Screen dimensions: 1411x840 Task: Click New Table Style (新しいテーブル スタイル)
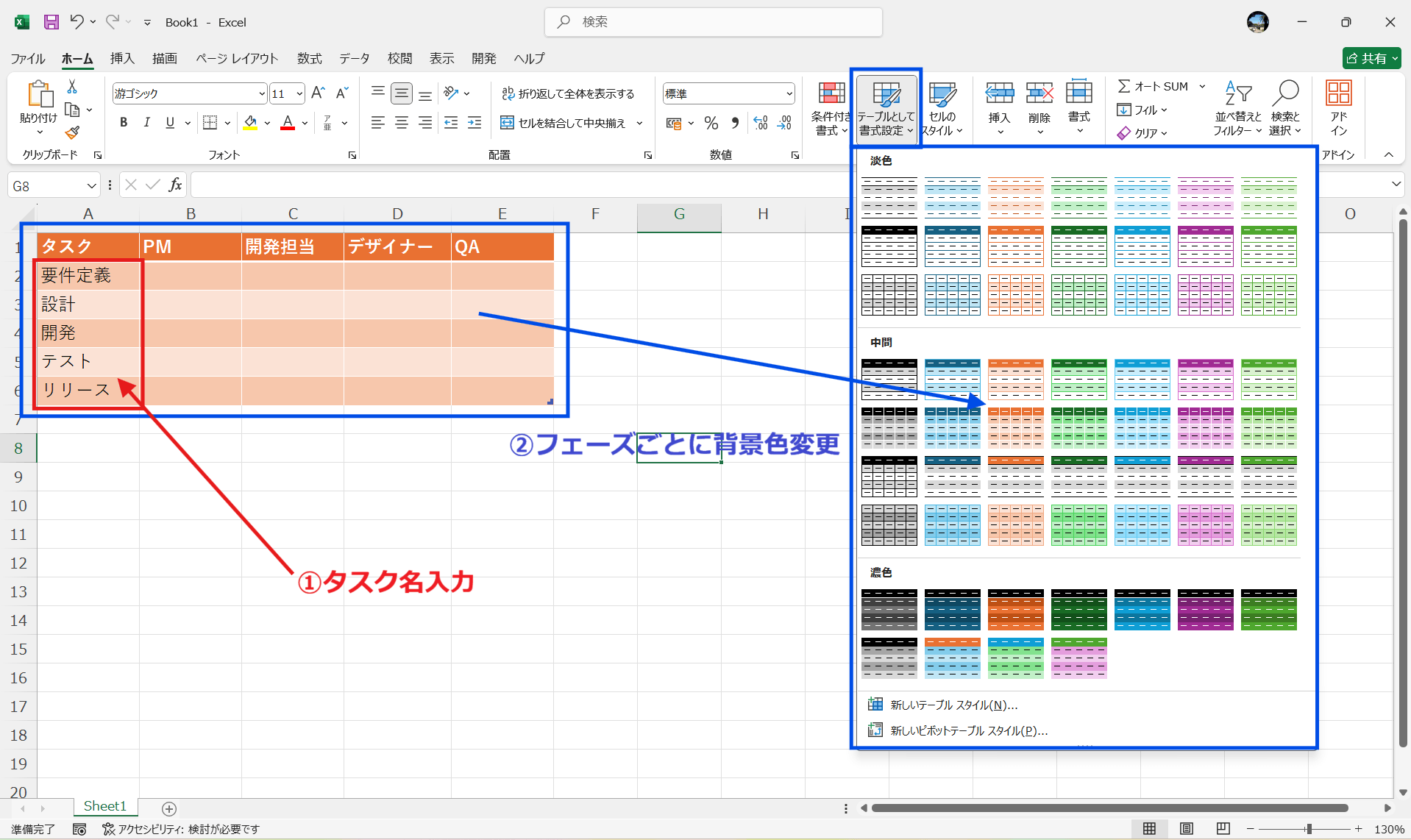click(x=953, y=705)
